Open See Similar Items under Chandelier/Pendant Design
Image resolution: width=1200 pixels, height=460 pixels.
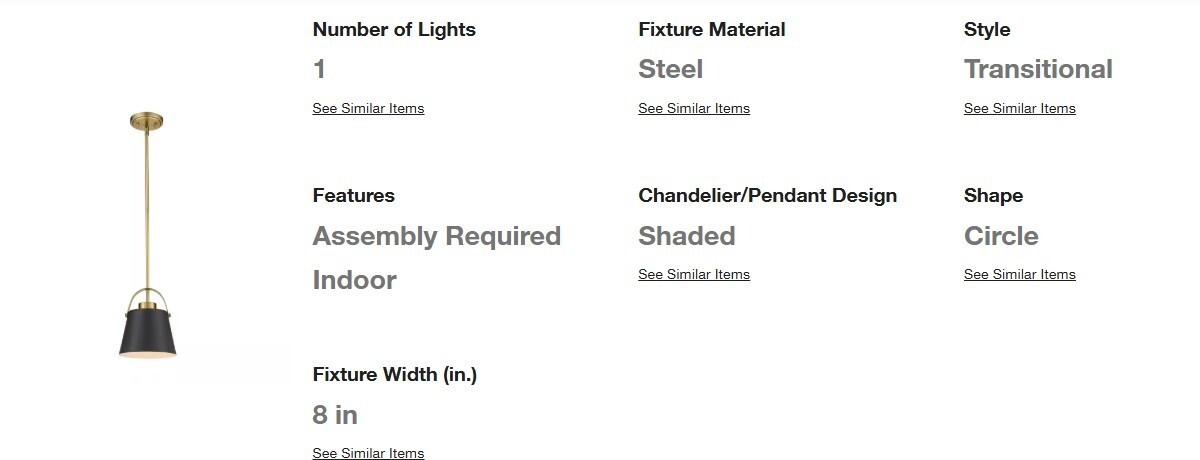tap(694, 274)
